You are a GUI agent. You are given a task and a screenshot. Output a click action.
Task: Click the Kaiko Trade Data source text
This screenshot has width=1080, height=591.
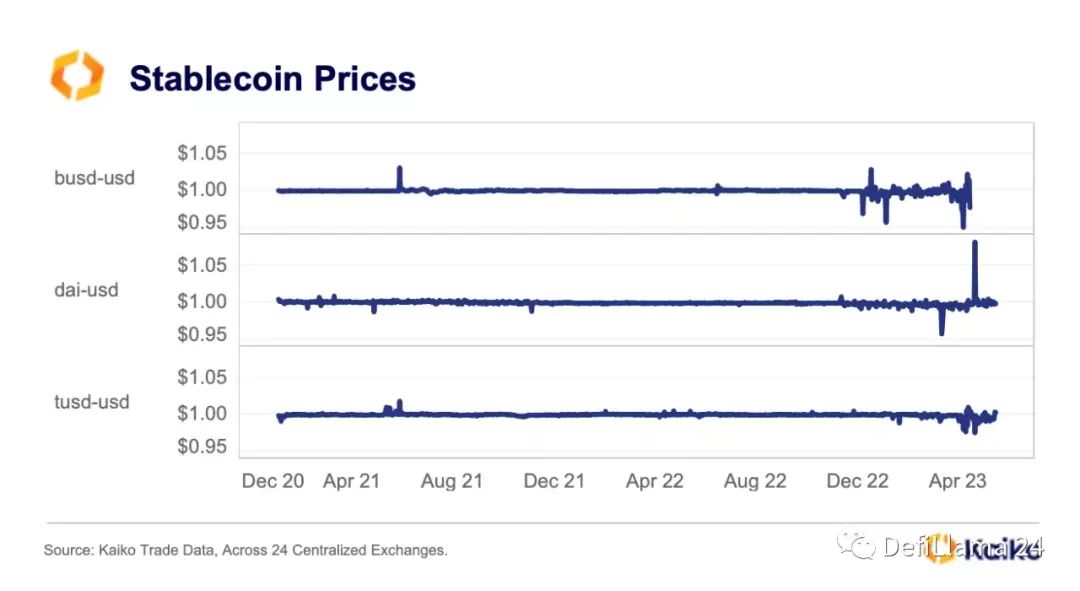point(245,550)
